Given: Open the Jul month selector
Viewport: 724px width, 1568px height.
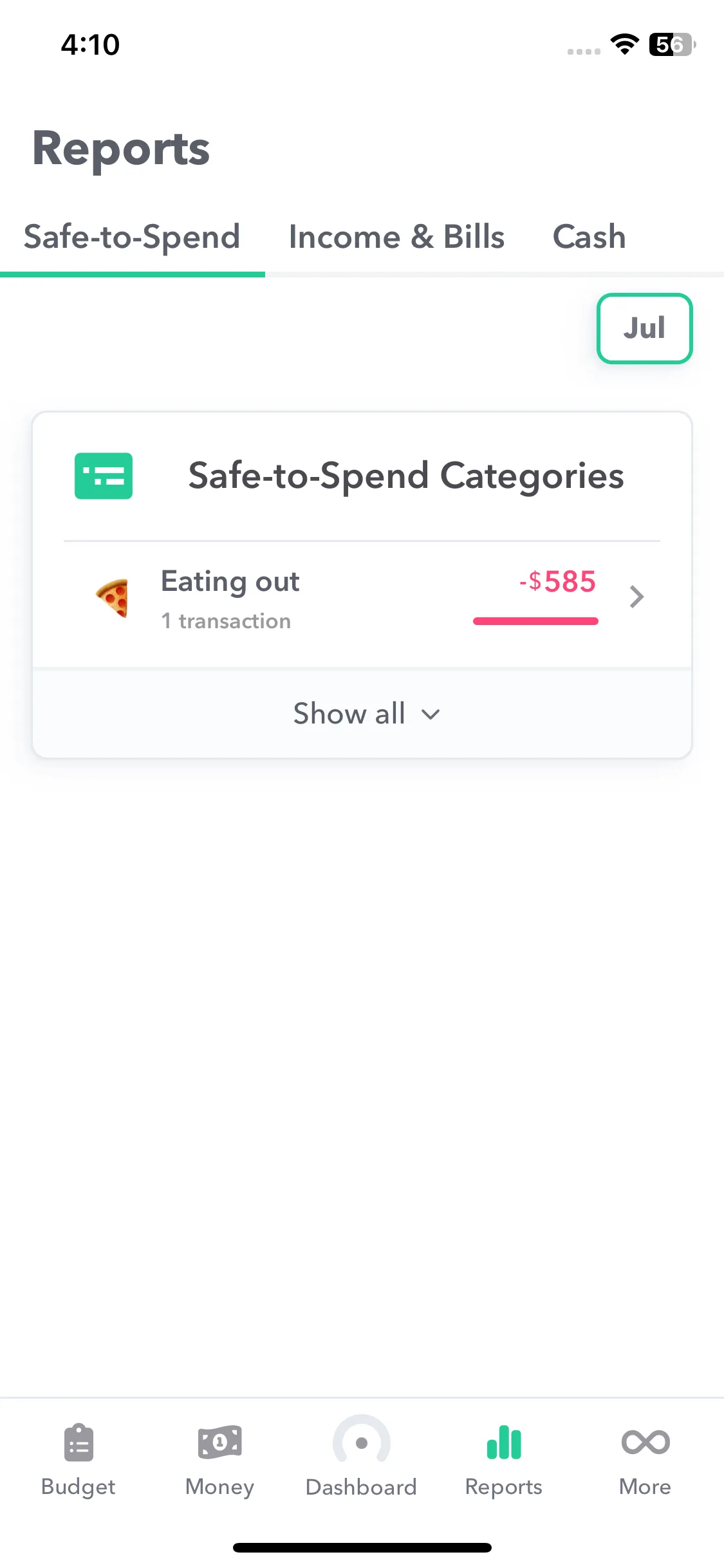Looking at the screenshot, I should (644, 328).
